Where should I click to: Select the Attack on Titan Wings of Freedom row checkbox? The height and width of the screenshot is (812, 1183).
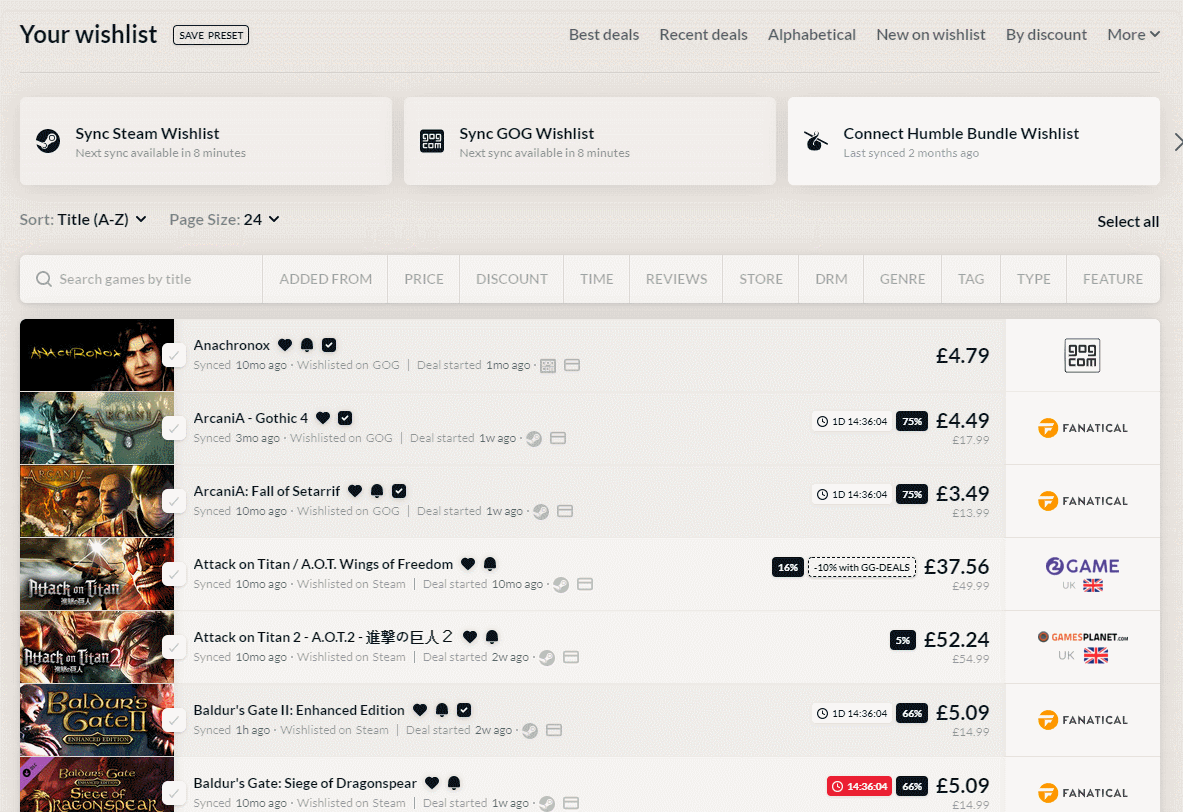pyautogui.click(x=174, y=574)
